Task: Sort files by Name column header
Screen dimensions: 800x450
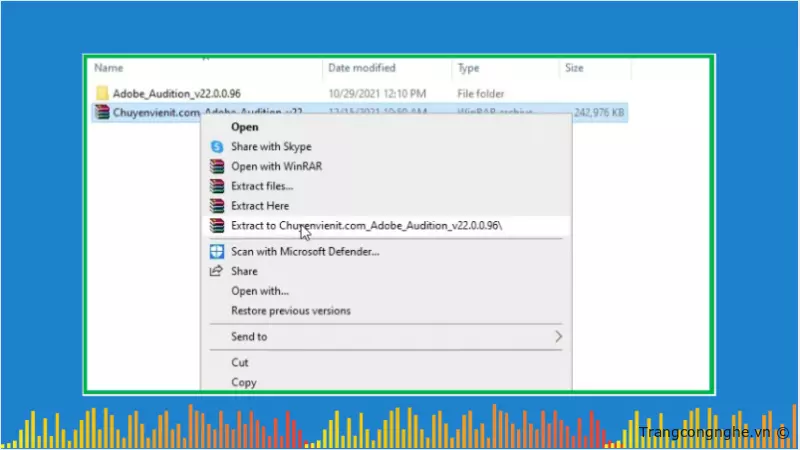Action: [x=108, y=68]
